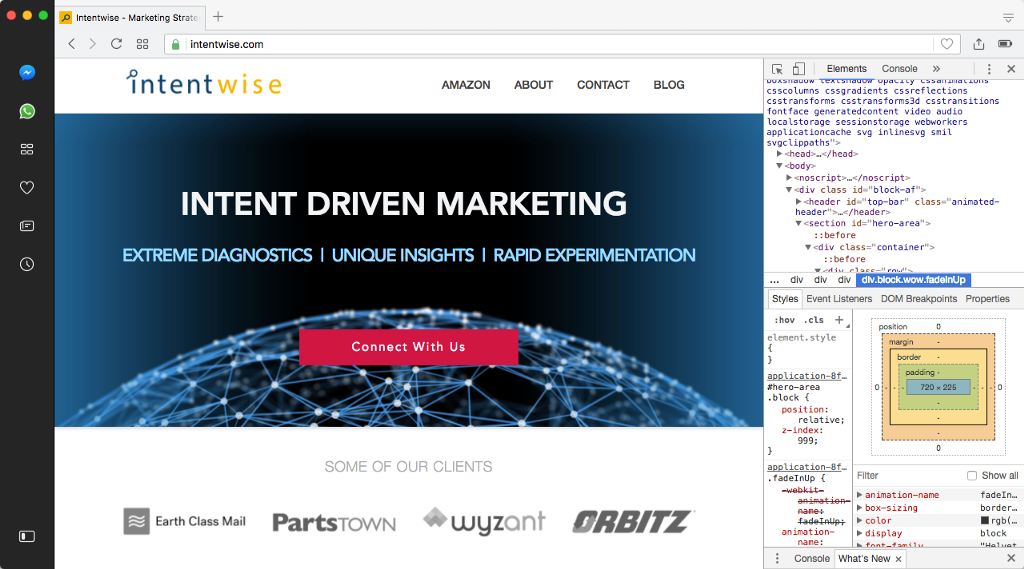Image resolution: width=1024 pixels, height=569 pixels.
Task: Toggle the .cls class editor
Action: [x=814, y=320]
